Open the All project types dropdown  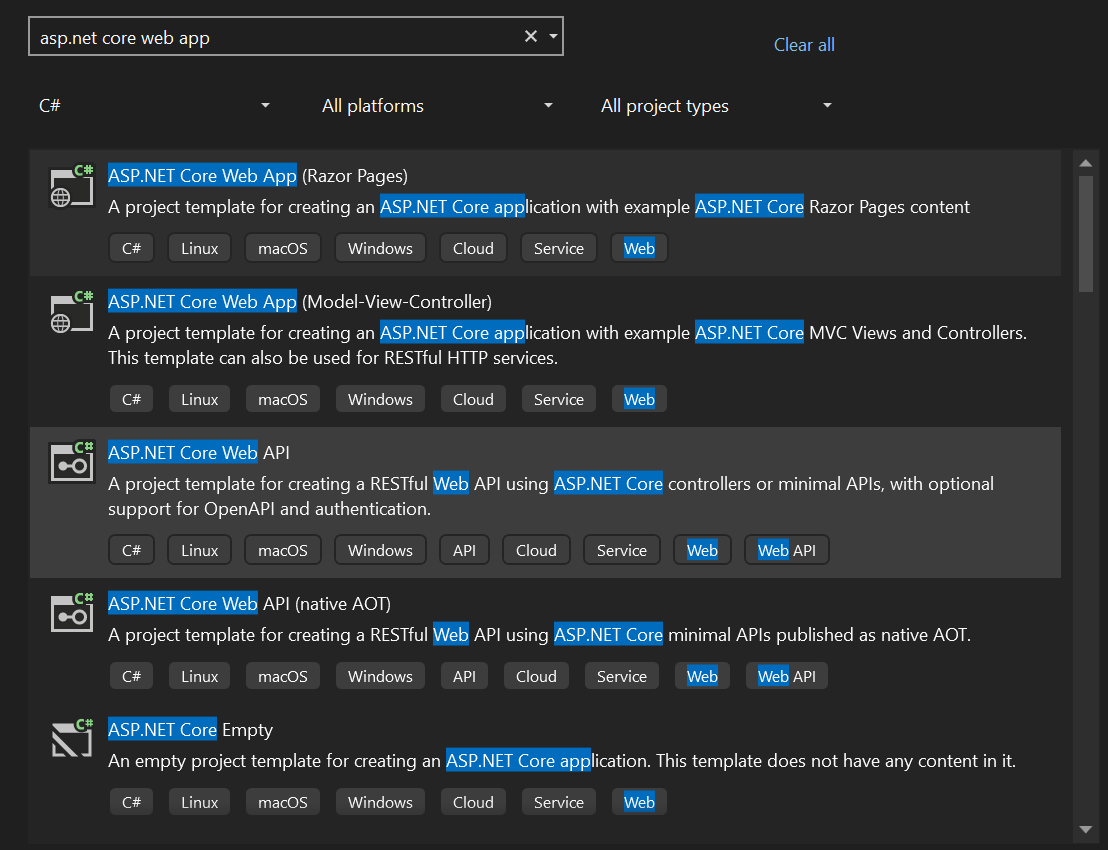(x=717, y=106)
